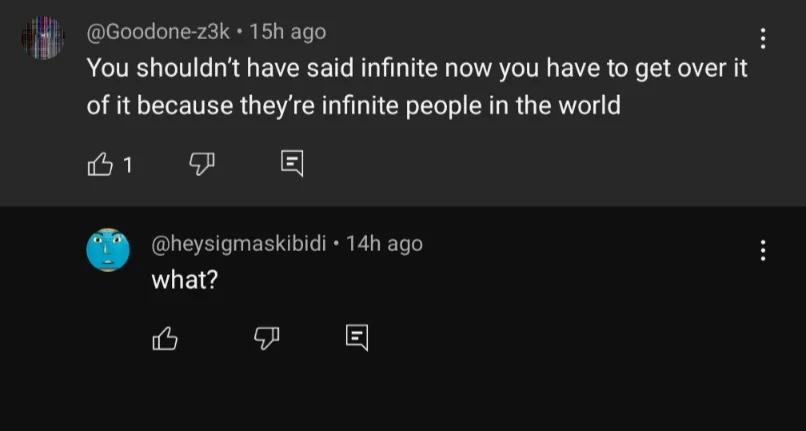Click the "14h ago" timestamp
806x431 pixels.
tap(384, 243)
